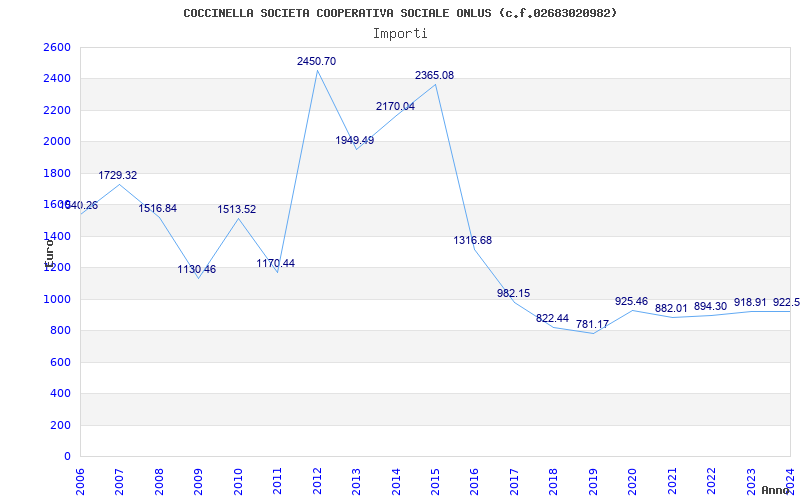Click data label 925.46
800x500 pixels.
pyautogui.click(x=632, y=302)
